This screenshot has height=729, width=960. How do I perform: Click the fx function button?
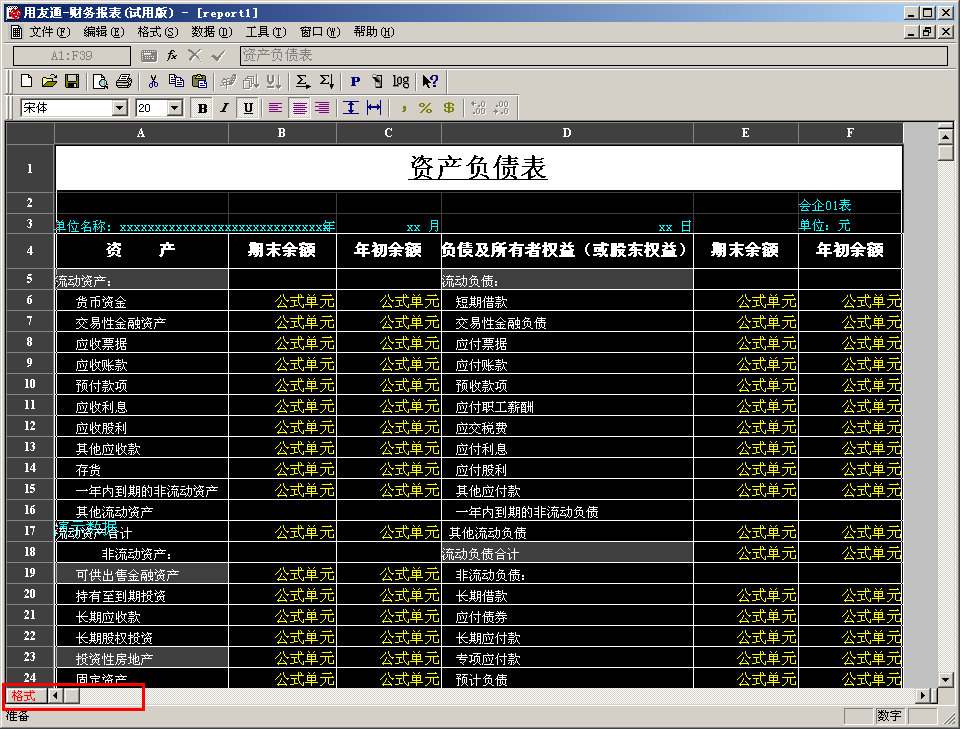tap(172, 56)
